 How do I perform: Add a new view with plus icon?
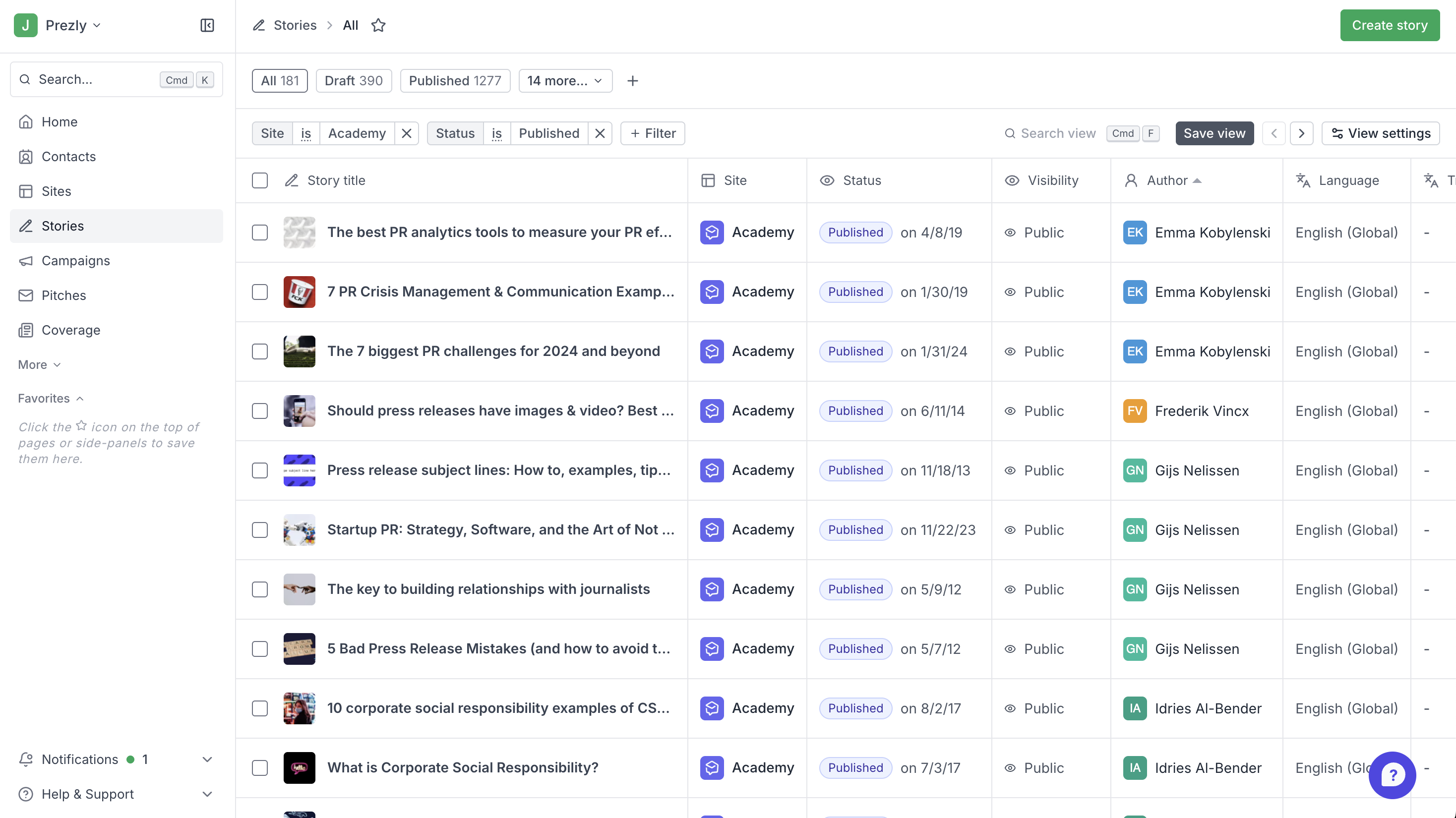(632, 81)
